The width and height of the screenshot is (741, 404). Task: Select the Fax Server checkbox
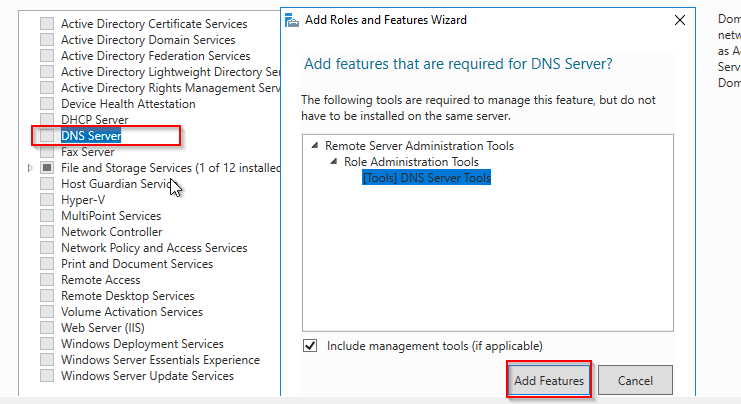click(47, 152)
